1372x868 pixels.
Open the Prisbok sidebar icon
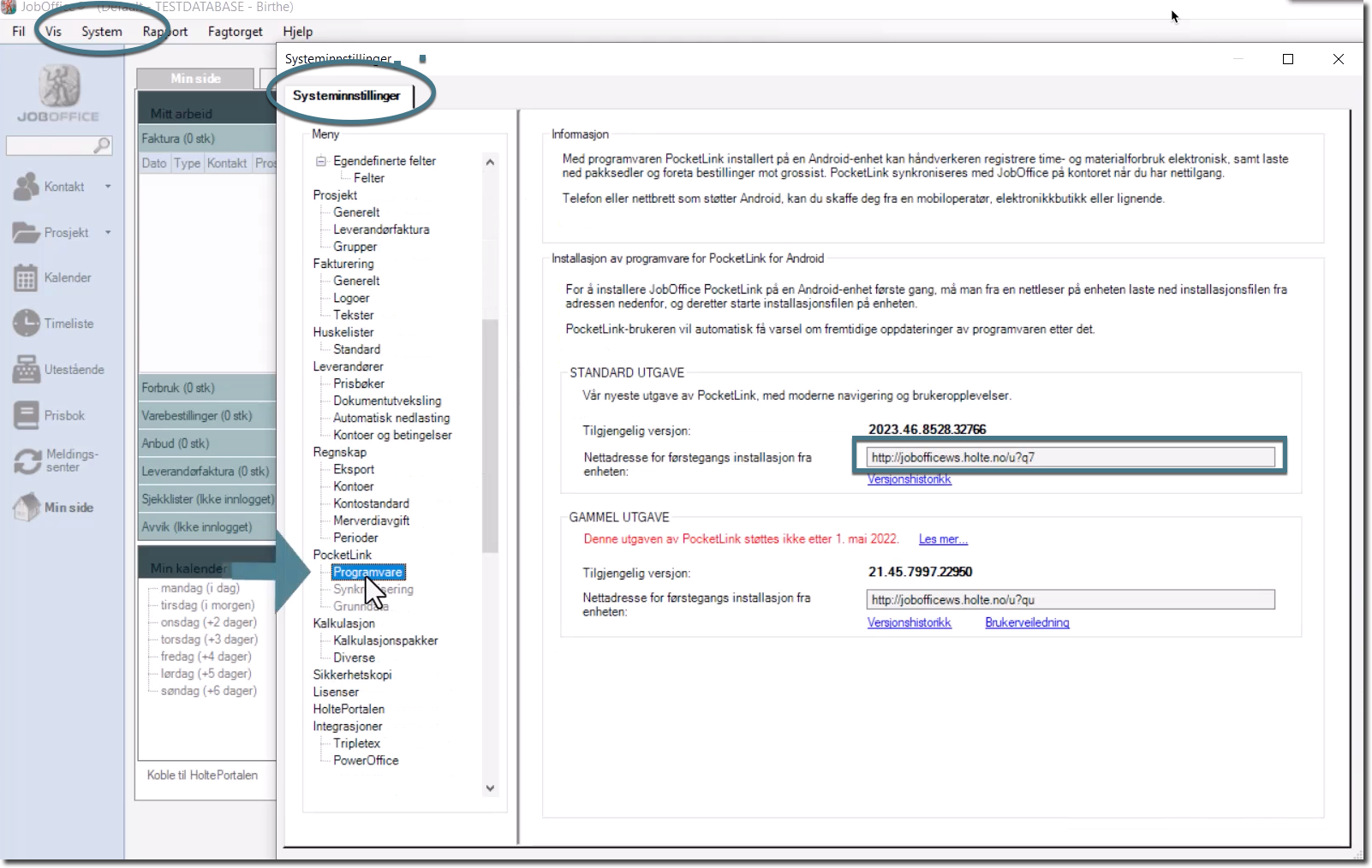(x=26, y=415)
